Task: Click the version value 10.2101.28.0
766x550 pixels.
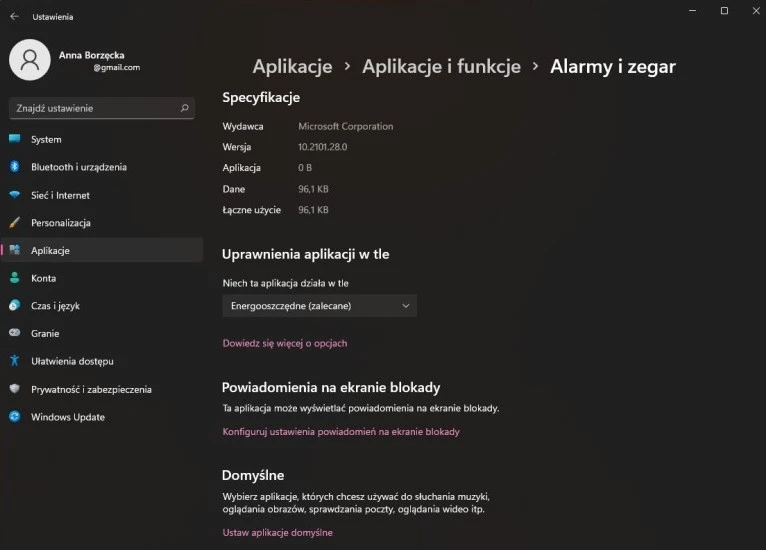Action: coord(322,147)
